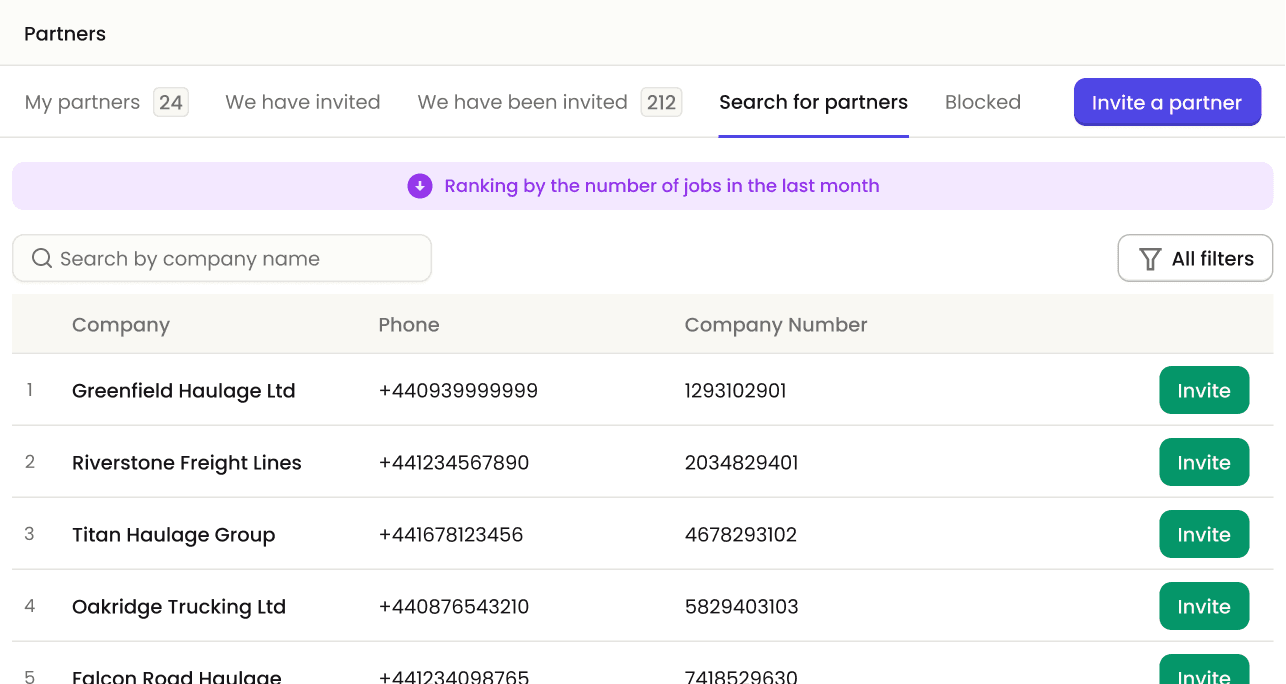Image resolution: width=1286 pixels, height=684 pixels.
Task: Click the purple ranking arrow icon
Action: coord(419,186)
